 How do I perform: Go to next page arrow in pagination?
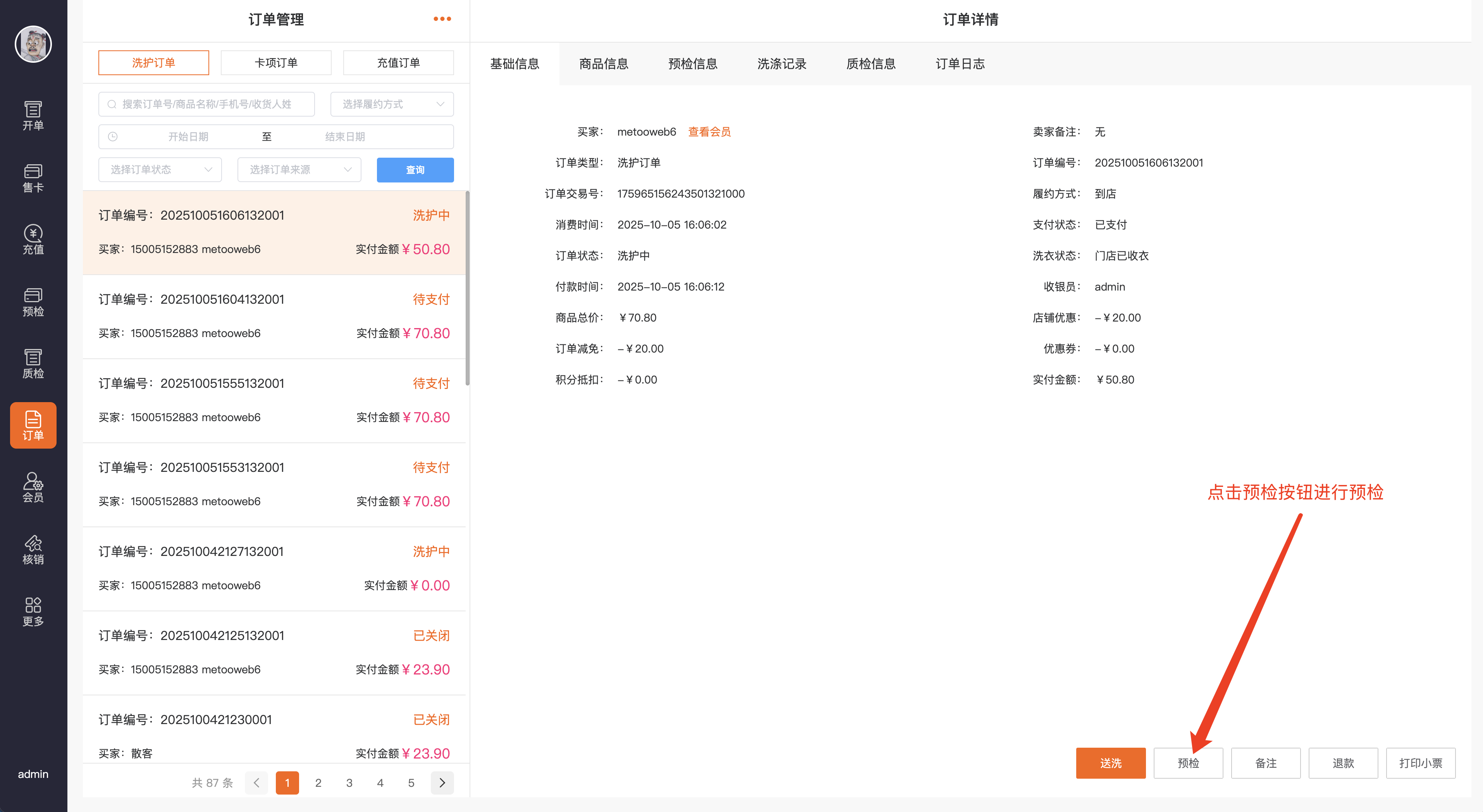tap(442, 783)
